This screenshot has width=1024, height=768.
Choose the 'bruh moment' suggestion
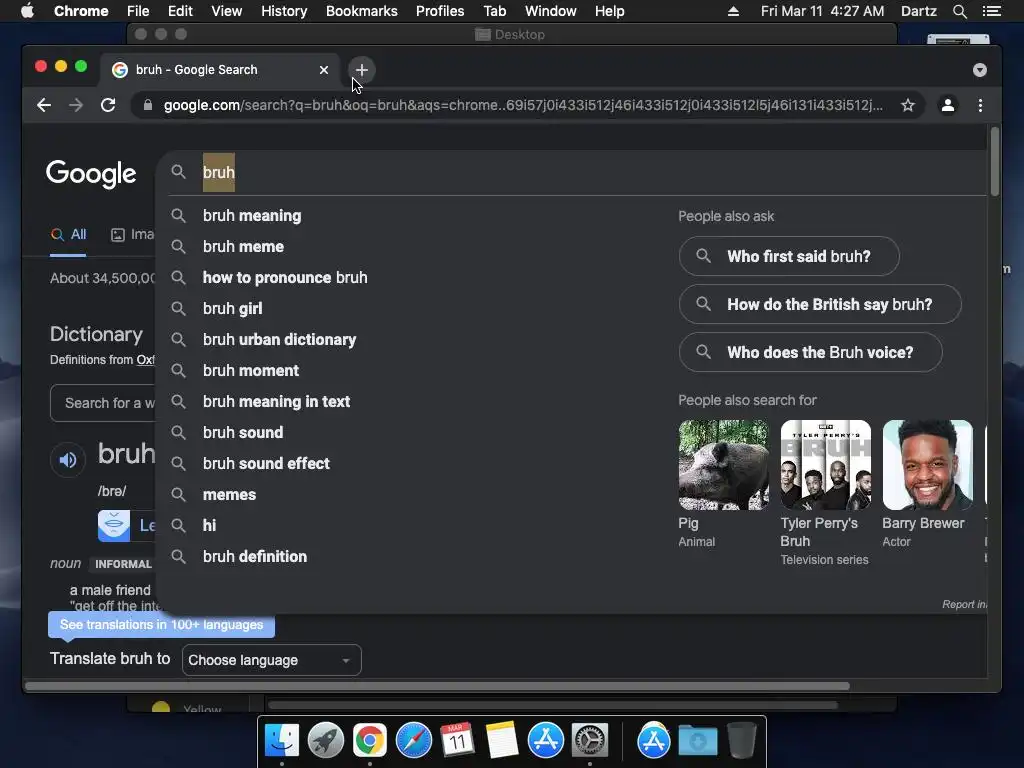click(251, 370)
